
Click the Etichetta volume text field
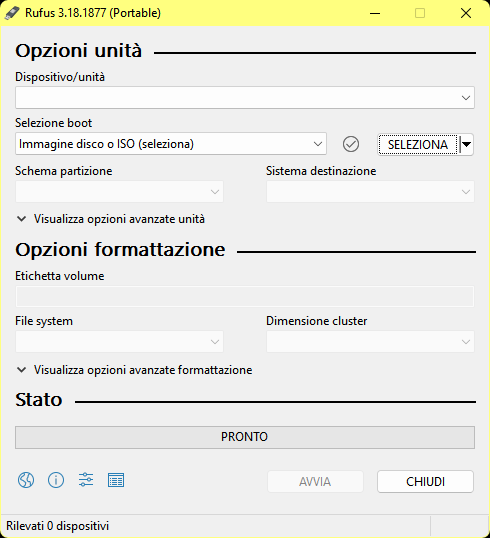(x=245, y=296)
